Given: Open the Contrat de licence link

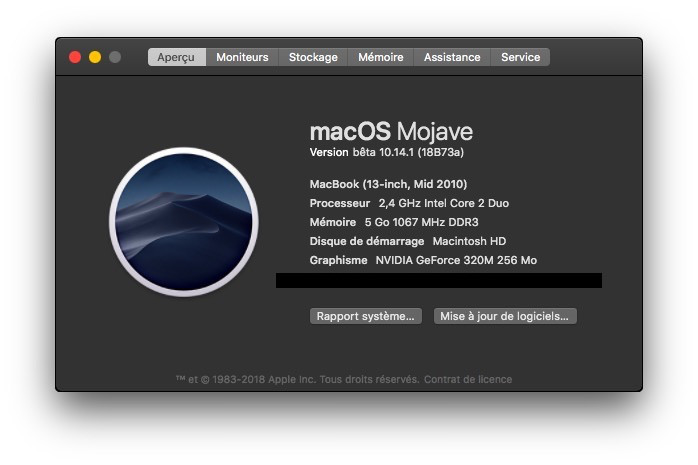Looking at the screenshot, I should 468,380.
